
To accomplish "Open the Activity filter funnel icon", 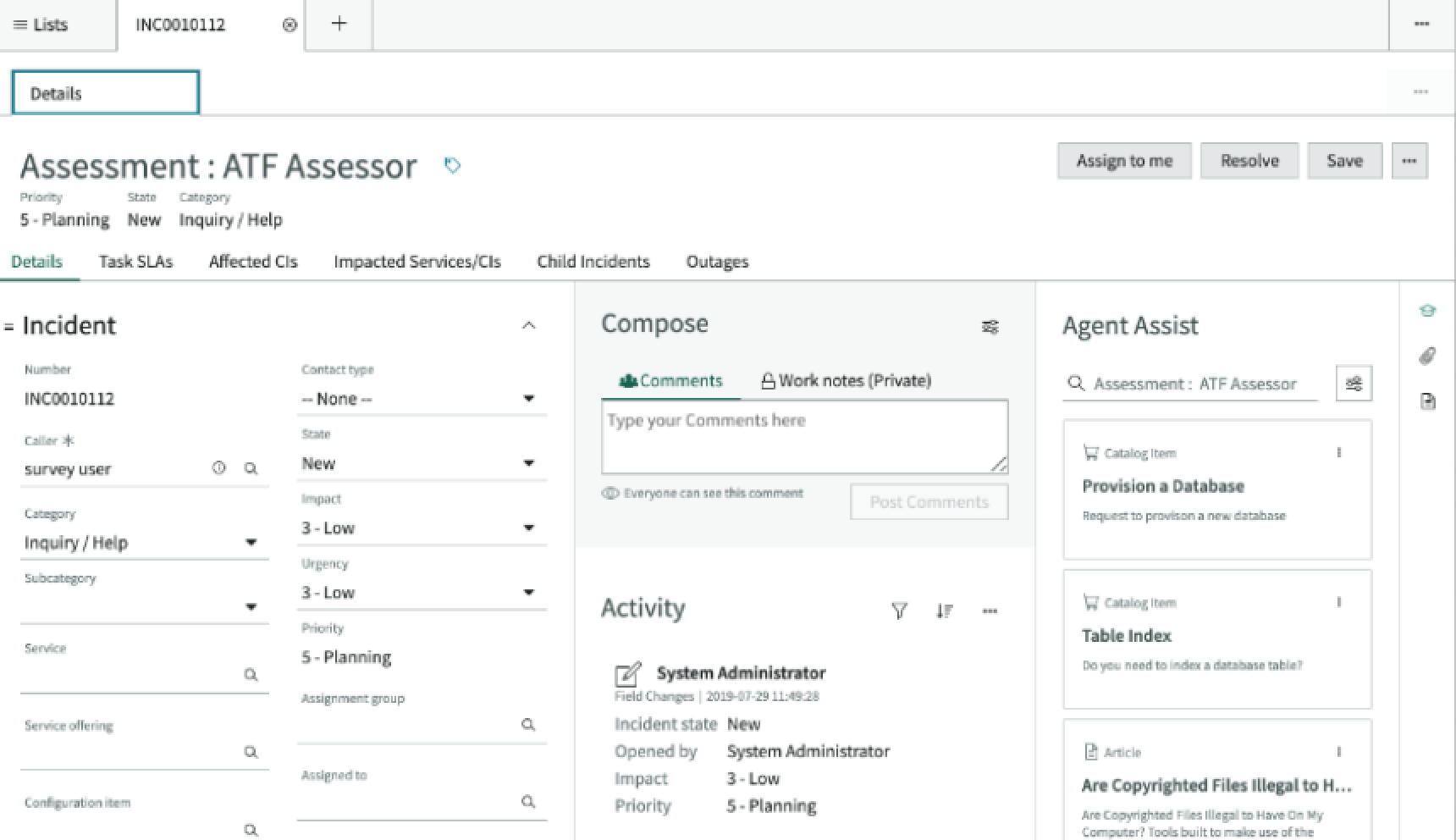I will (899, 611).
